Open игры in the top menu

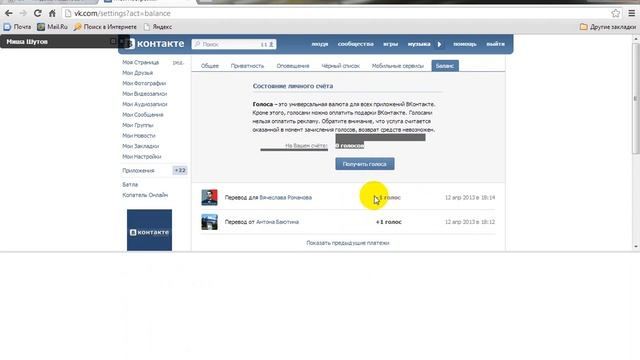(391, 44)
